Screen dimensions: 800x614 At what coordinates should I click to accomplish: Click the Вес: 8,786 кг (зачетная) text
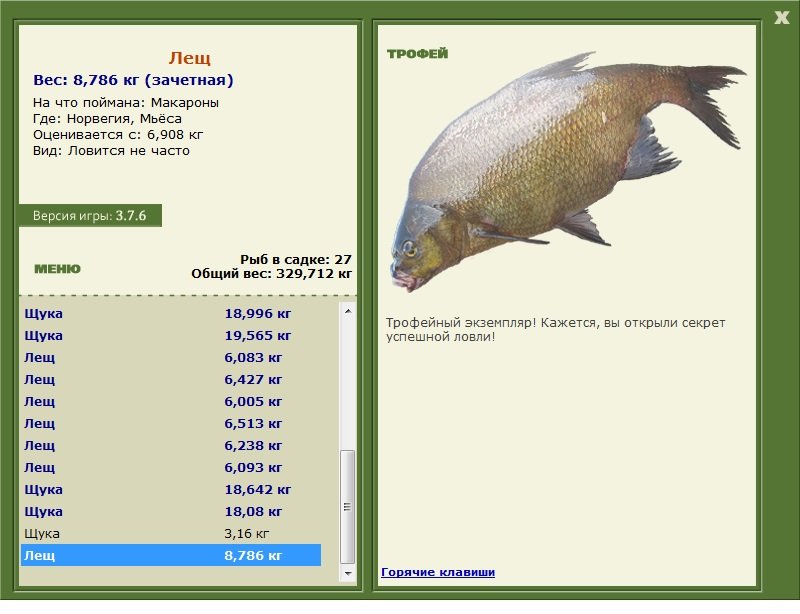(x=133, y=80)
